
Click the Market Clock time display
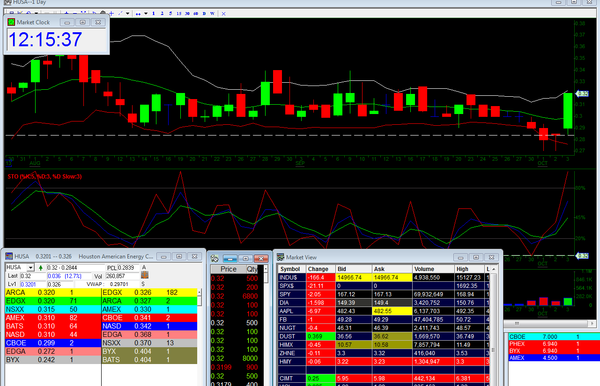click(x=45, y=40)
